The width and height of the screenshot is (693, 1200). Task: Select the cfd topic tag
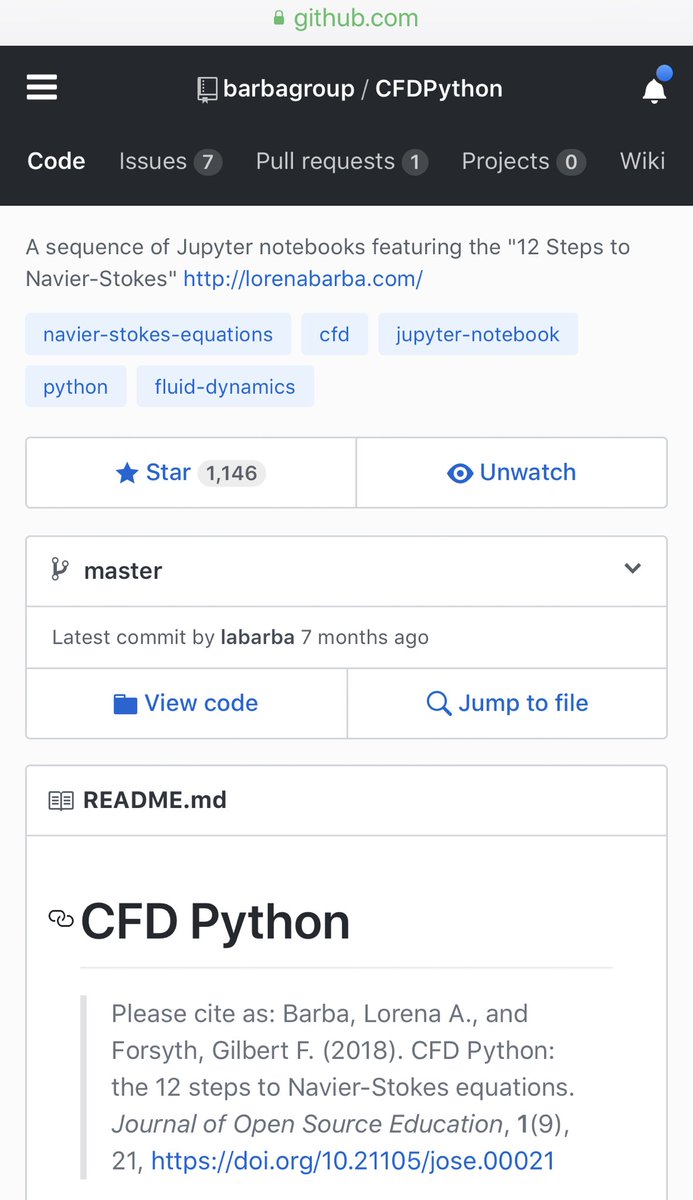335,334
